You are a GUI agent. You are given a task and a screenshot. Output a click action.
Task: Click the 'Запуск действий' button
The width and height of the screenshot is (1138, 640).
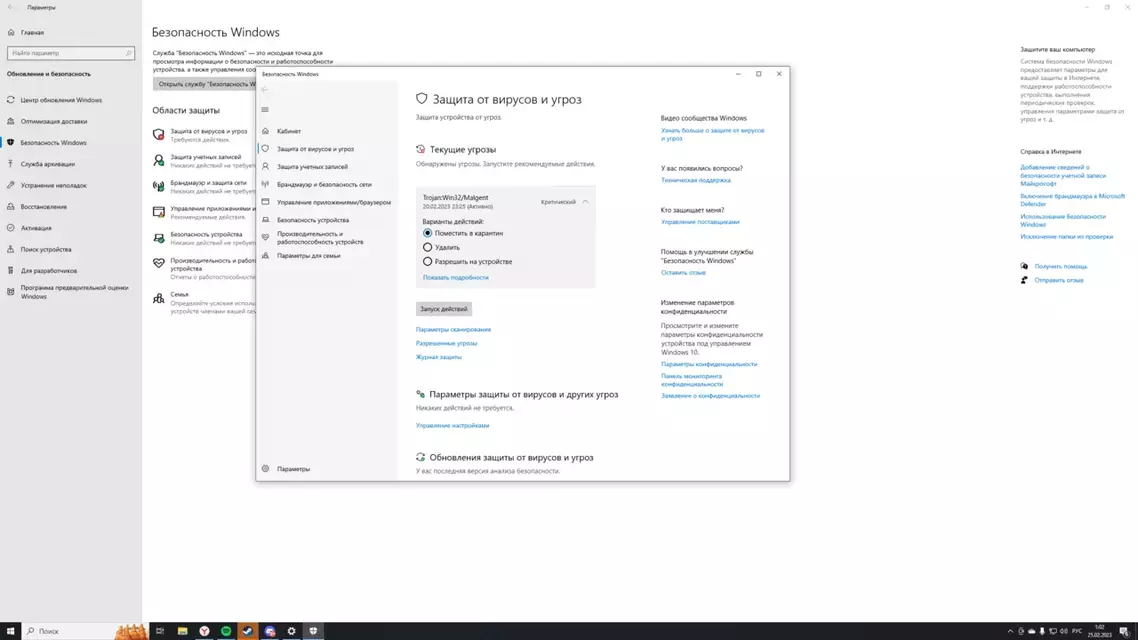443,309
